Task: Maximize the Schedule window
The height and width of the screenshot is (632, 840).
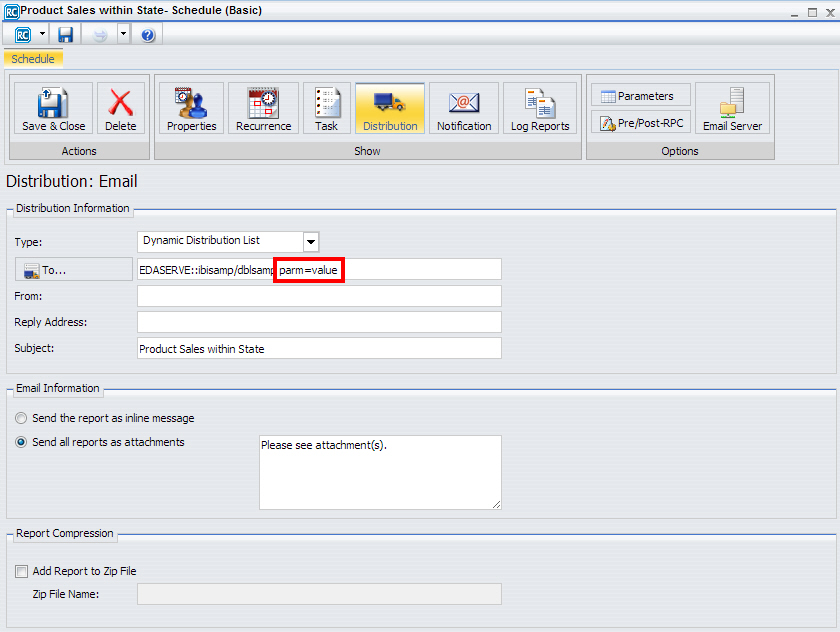Action: click(813, 12)
